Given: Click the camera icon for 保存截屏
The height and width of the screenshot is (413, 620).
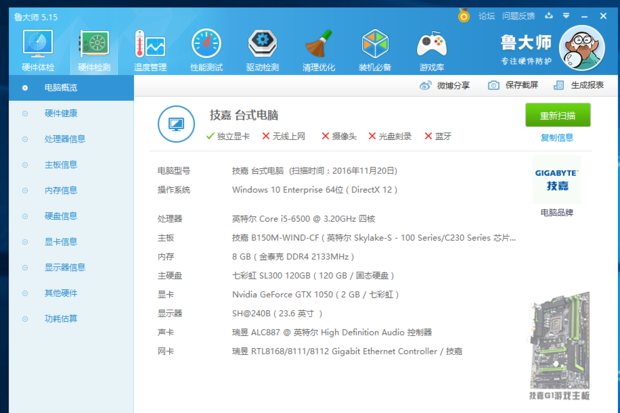Looking at the screenshot, I should coord(493,85).
